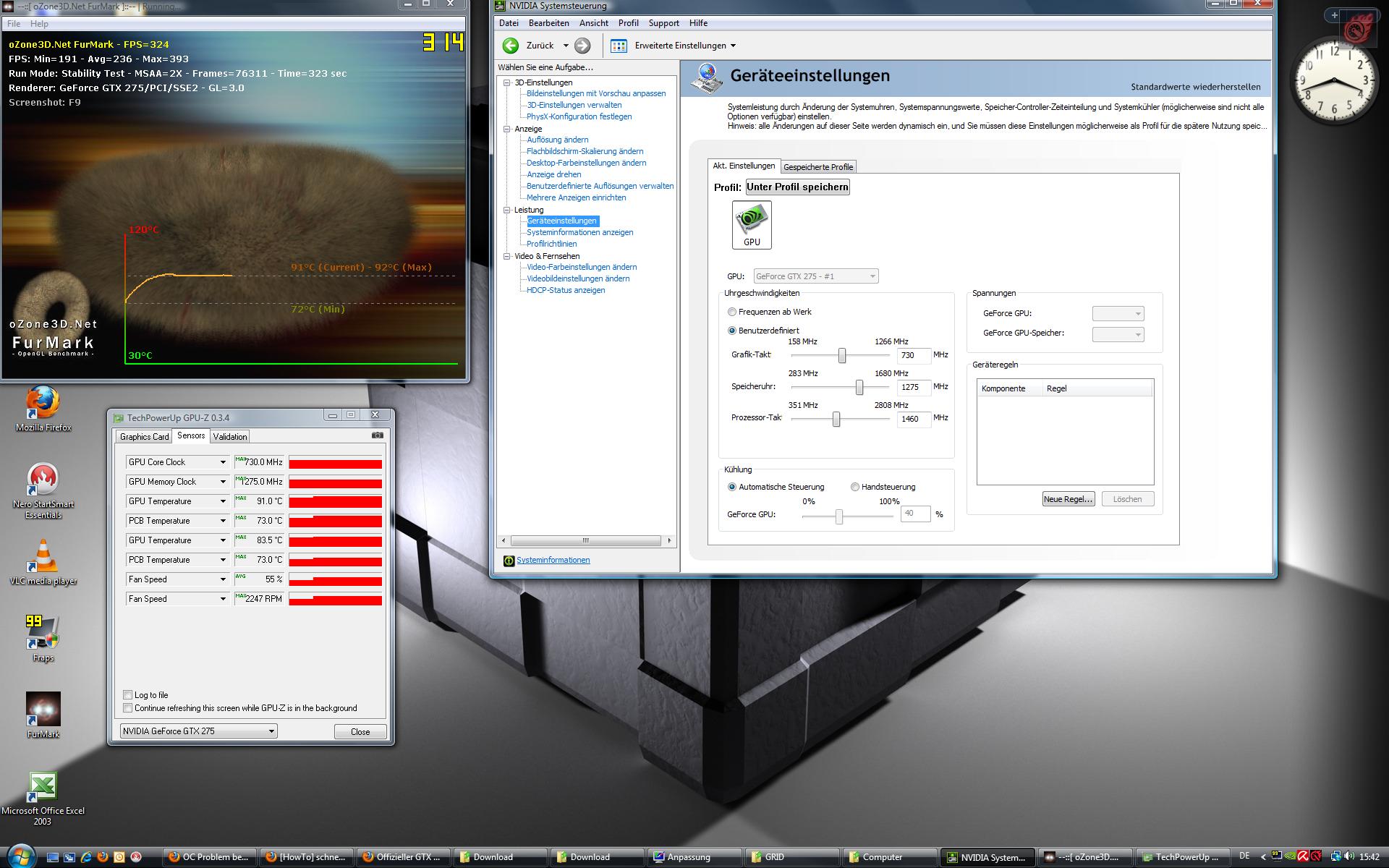Open NVIDIA GeForce GTX 275 device dropdown
1389x868 pixels.
(271, 731)
